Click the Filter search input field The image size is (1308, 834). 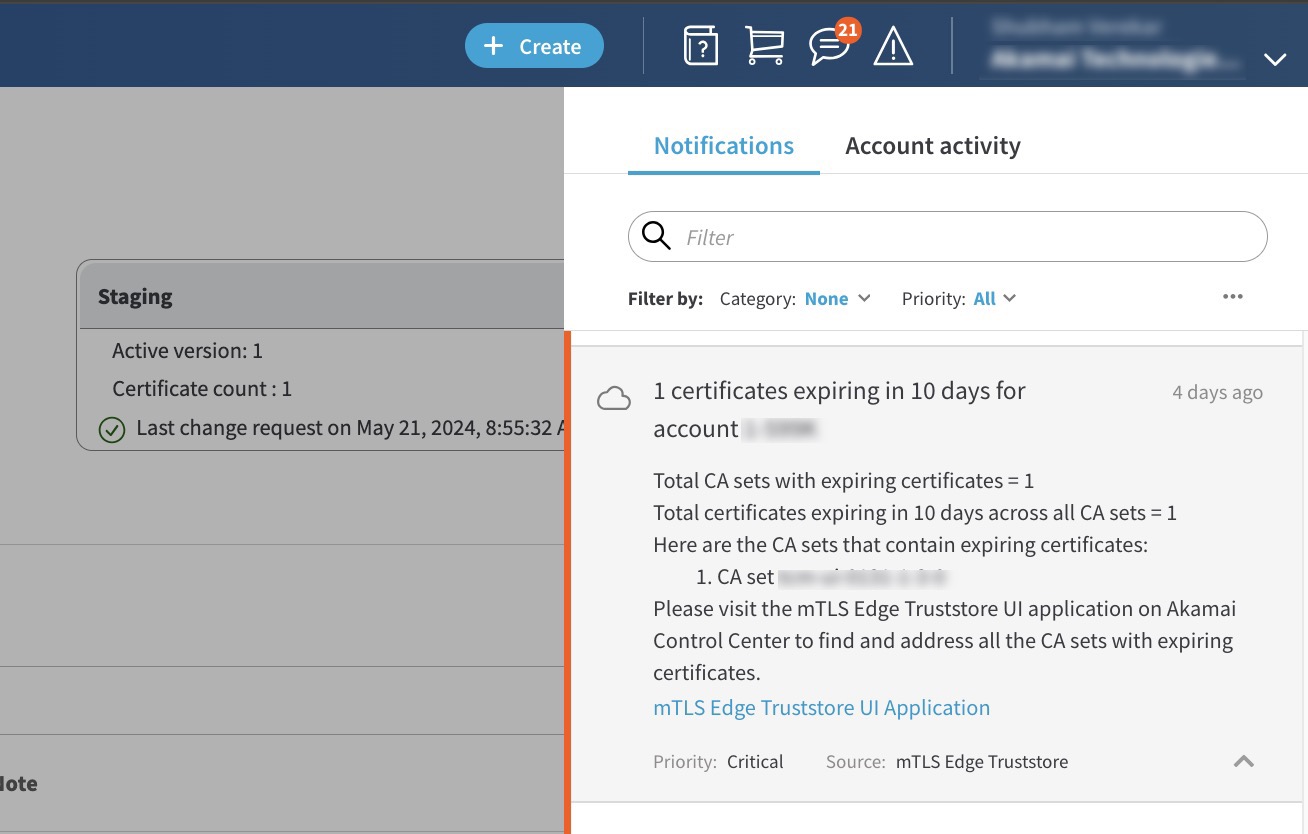tap(960, 237)
